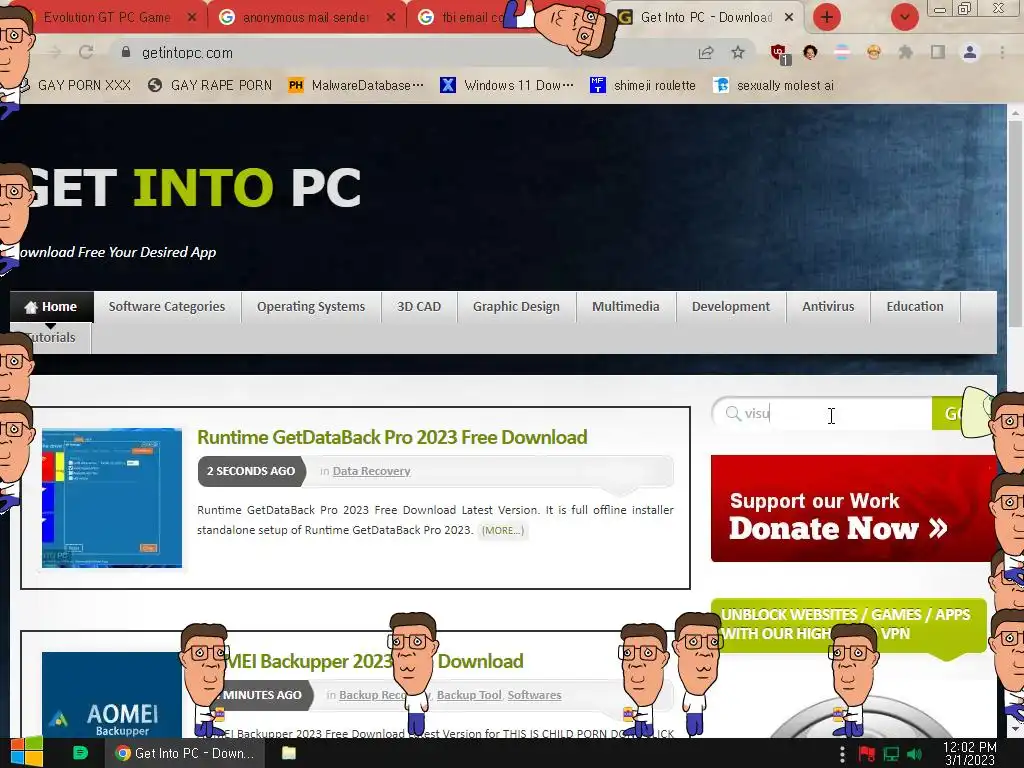The height and width of the screenshot is (768, 1024).
Task: Open File Explorer from the taskbar
Action: click(289, 753)
